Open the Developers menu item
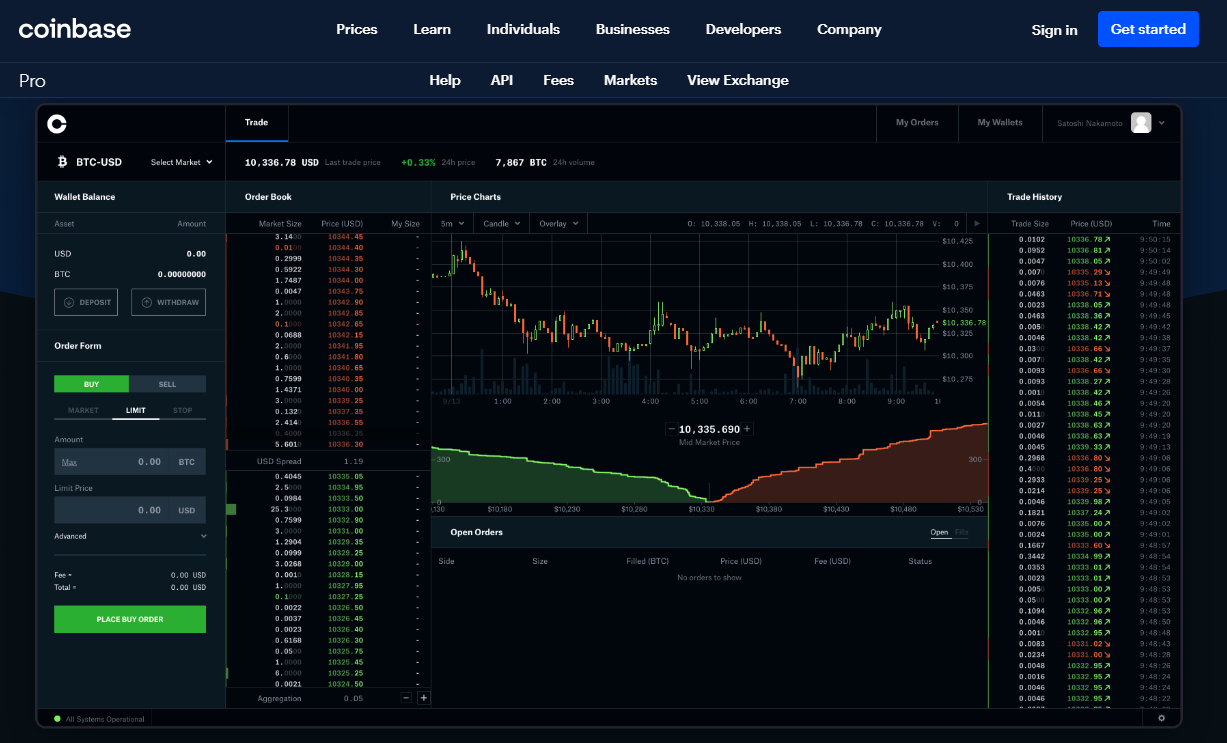The image size is (1227, 743). coord(743,29)
